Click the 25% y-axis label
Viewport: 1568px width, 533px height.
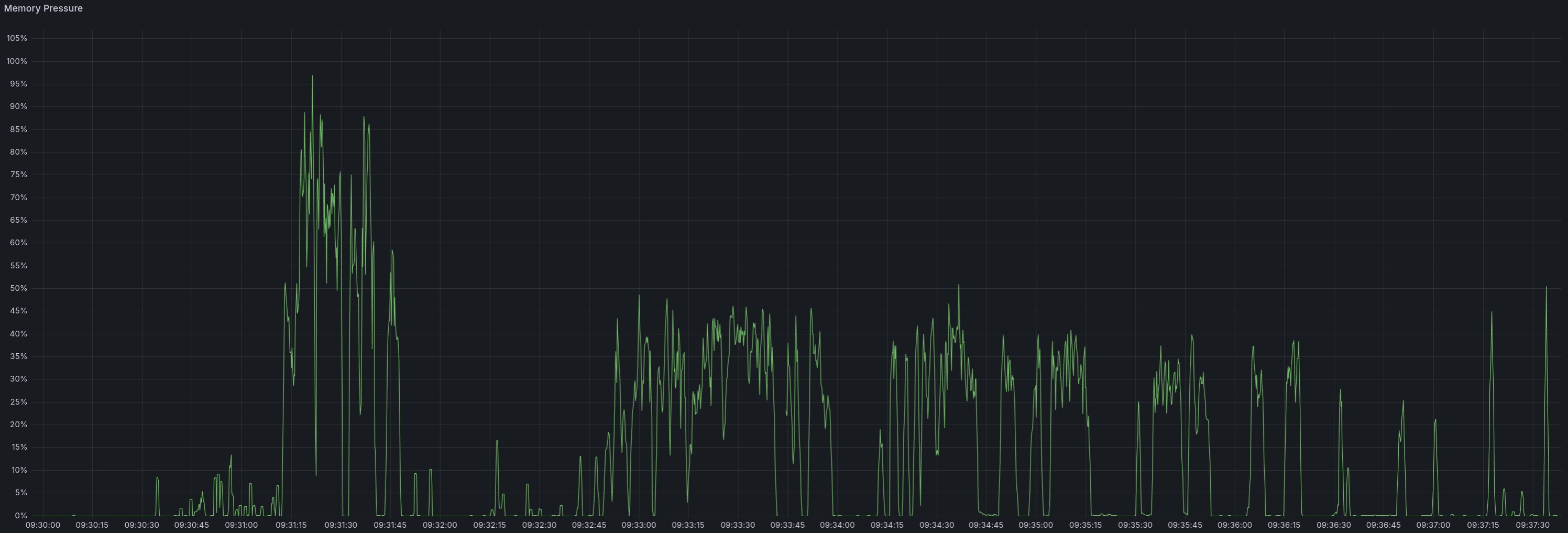coord(19,403)
